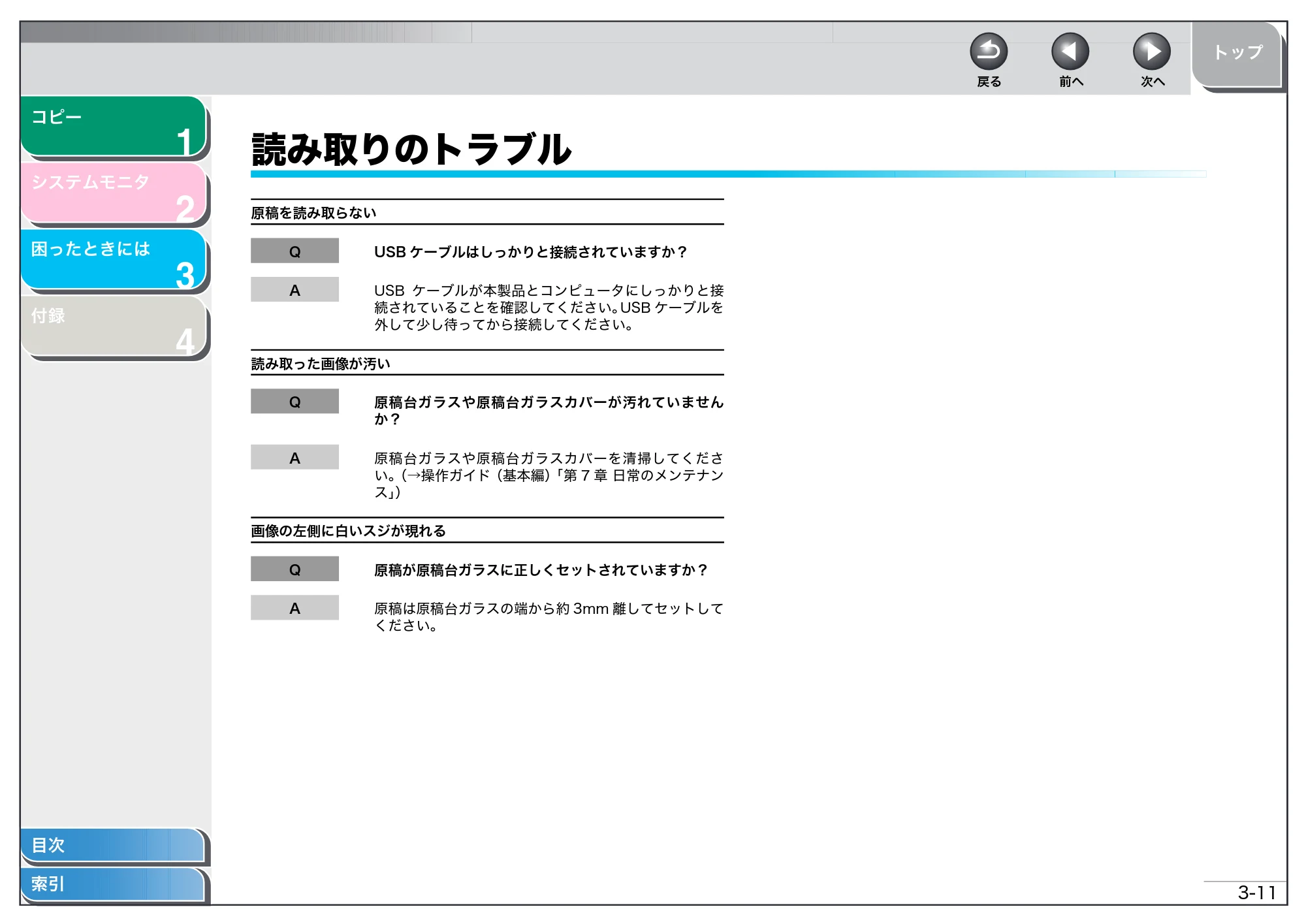Select chapter 3 困ったときには tab

click(x=114, y=259)
